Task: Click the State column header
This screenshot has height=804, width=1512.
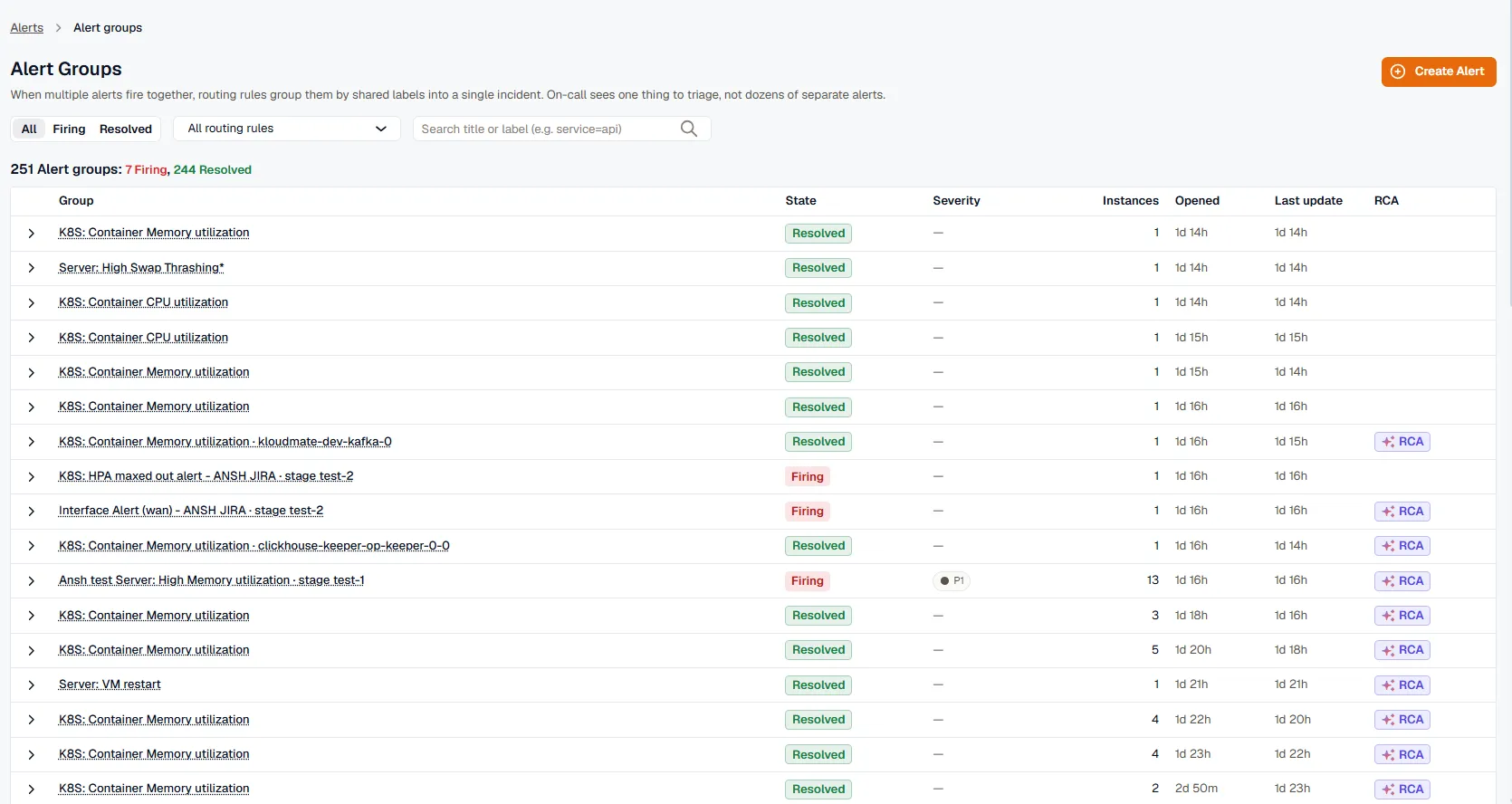Action: [x=801, y=201]
